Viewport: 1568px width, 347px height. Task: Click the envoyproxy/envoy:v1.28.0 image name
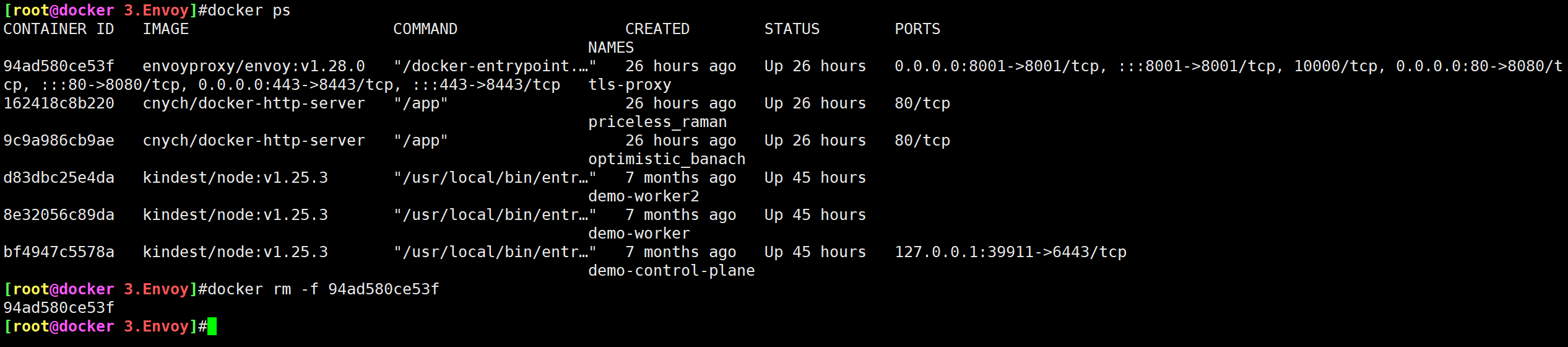pos(254,66)
